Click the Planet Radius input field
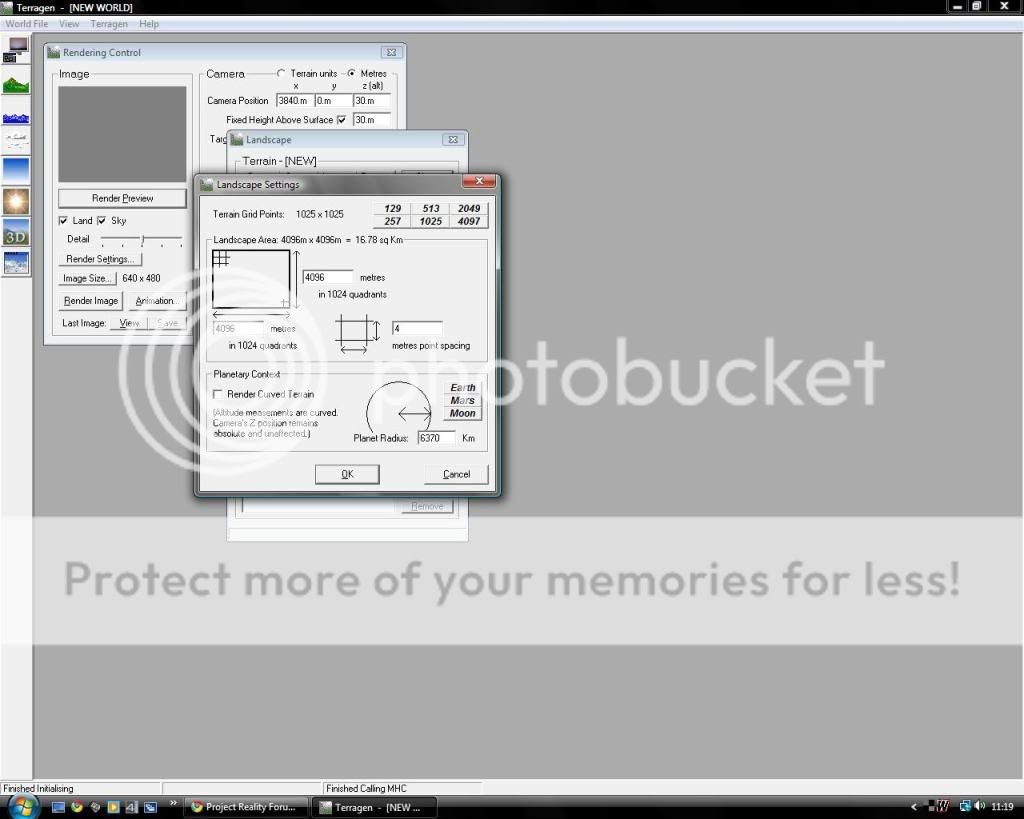 pyautogui.click(x=435, y=438)
